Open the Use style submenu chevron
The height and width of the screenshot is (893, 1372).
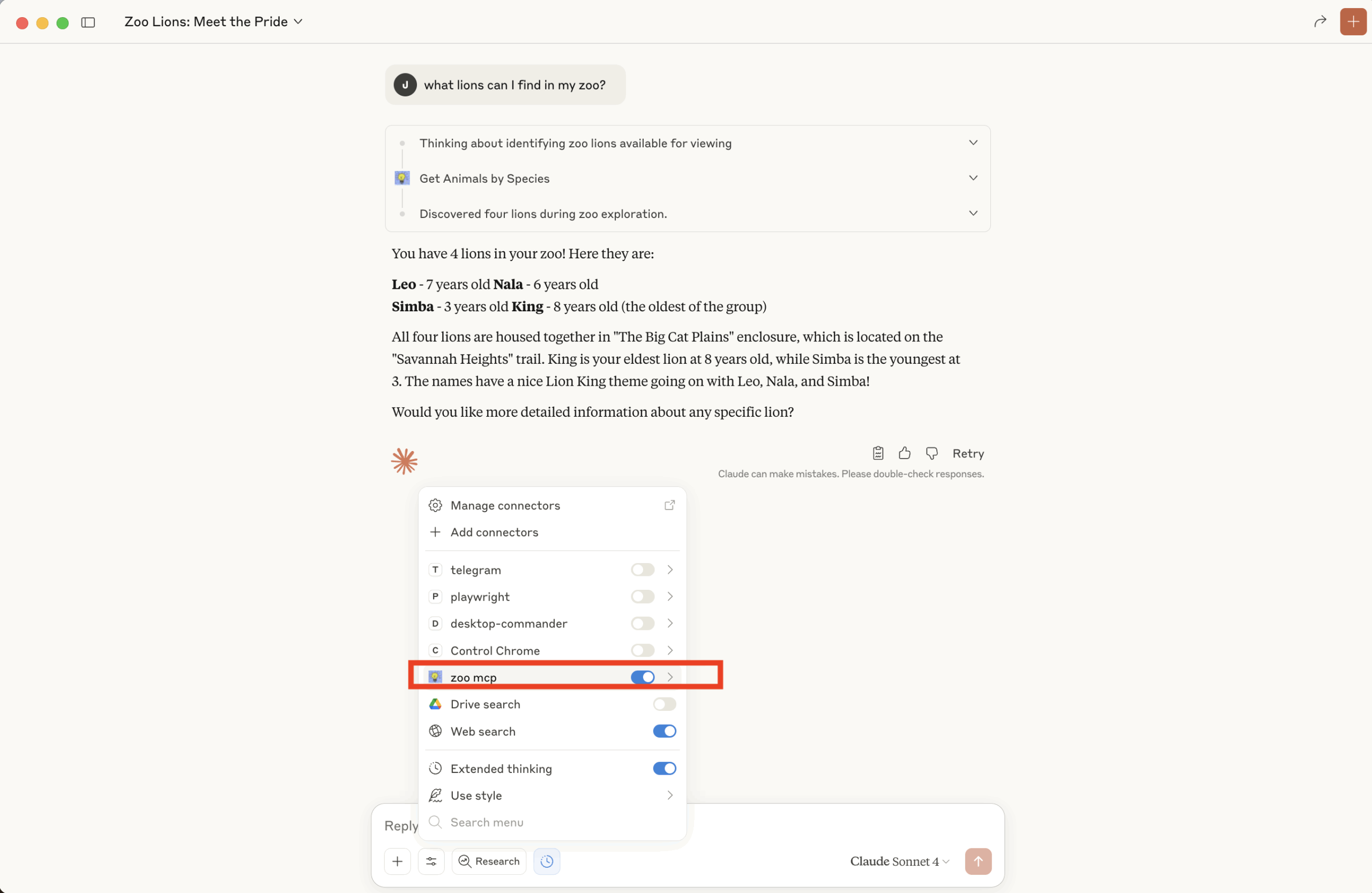pyautogui.click(x=670, y=795)
